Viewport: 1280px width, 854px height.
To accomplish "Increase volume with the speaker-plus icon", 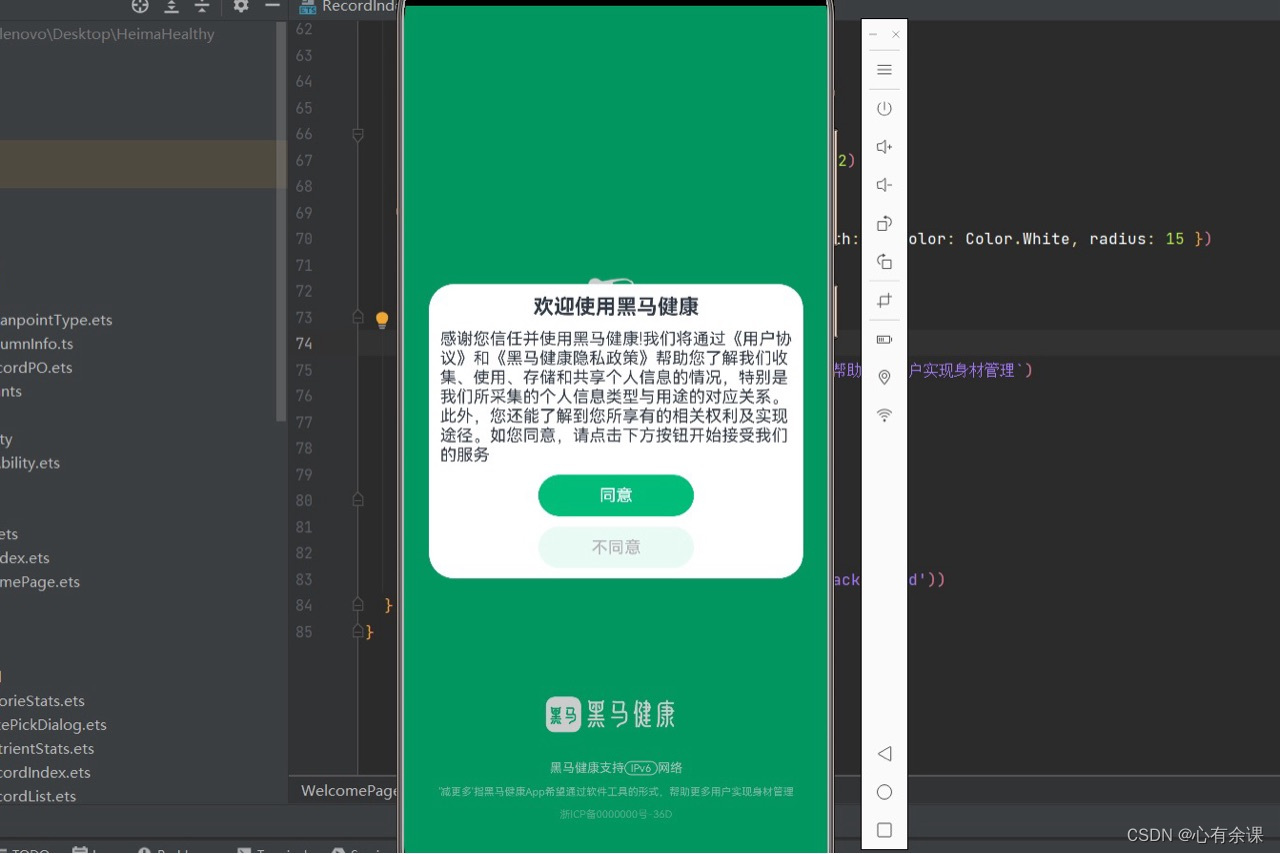I will [x=884, y=147].
